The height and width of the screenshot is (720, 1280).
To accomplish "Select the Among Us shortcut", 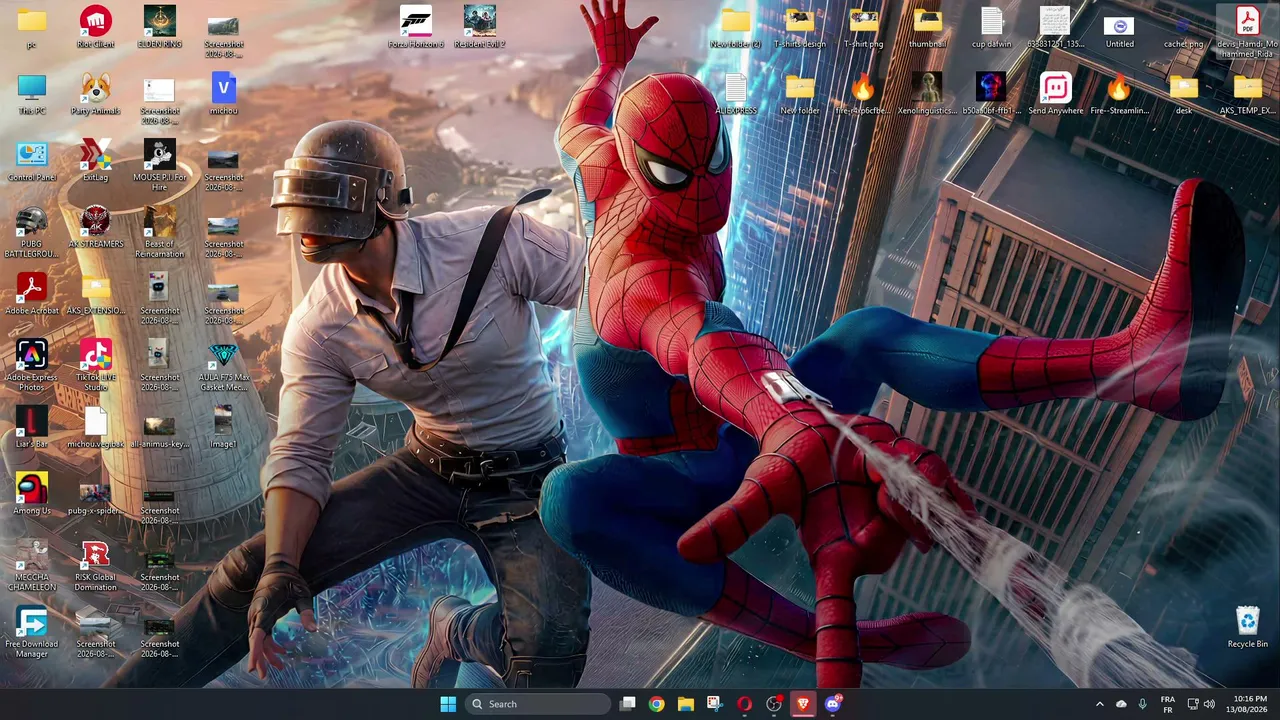I will 32,494.
